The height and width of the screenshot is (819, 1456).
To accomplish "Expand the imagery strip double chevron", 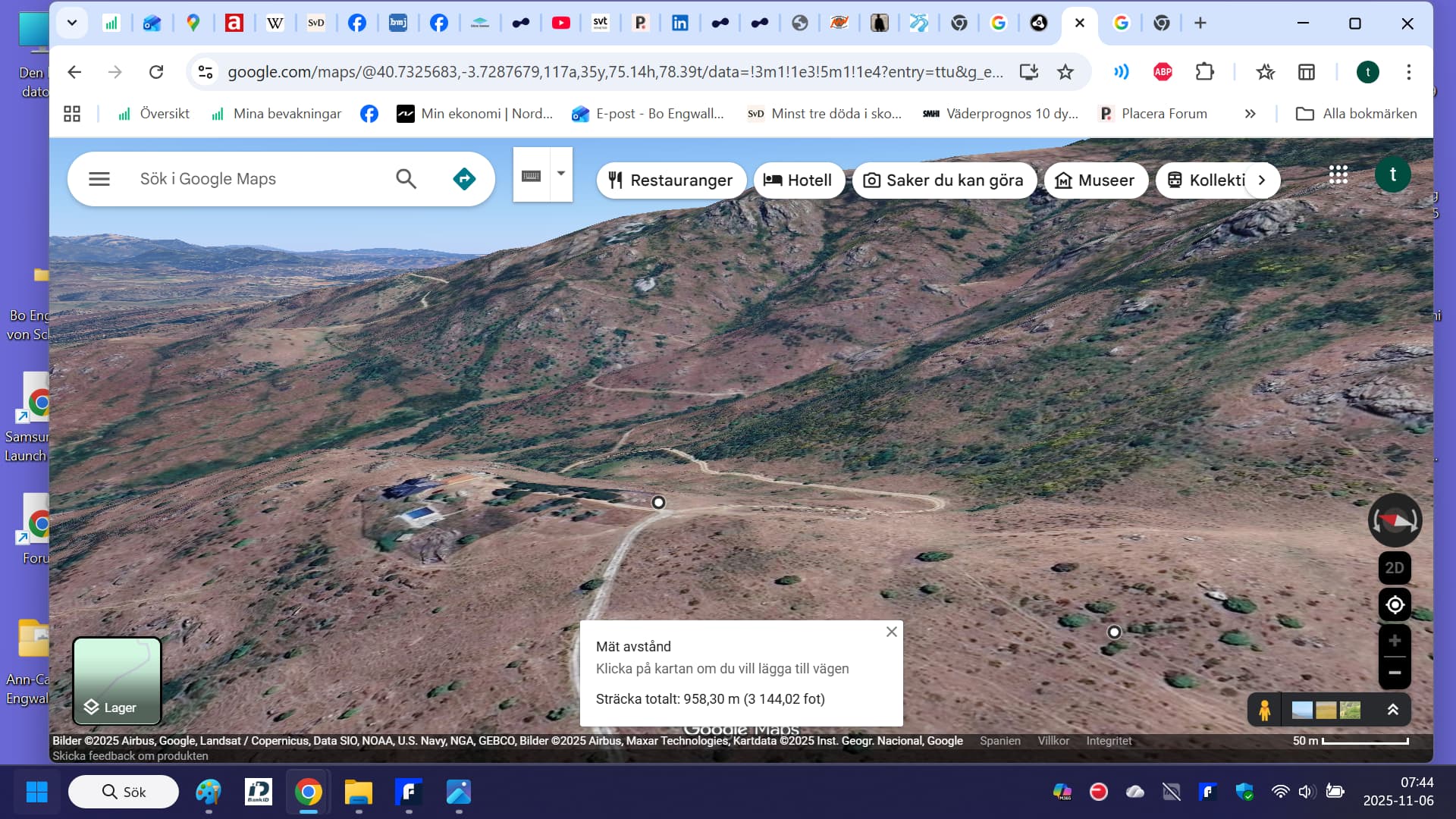I will pyautogui.click(x=1392, y=710).
